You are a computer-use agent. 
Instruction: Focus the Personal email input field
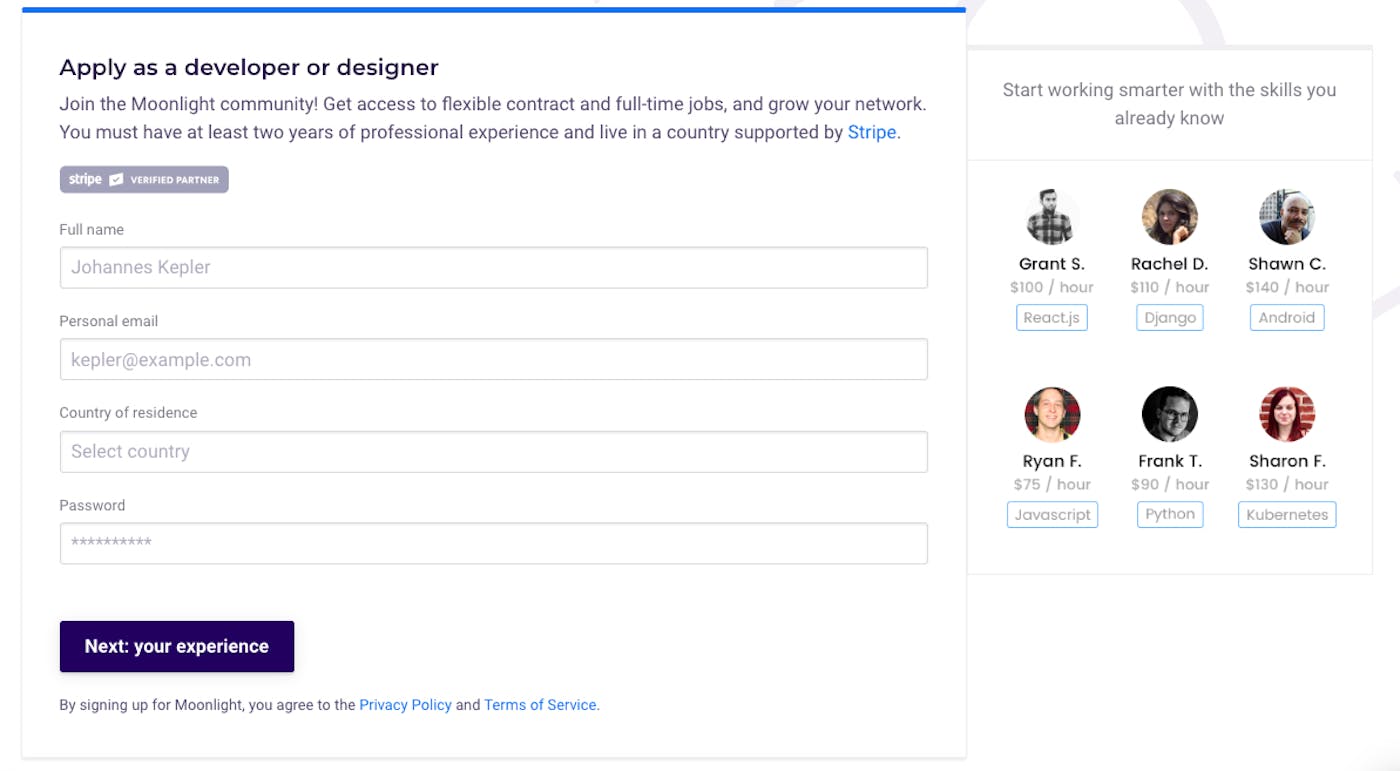494,360
